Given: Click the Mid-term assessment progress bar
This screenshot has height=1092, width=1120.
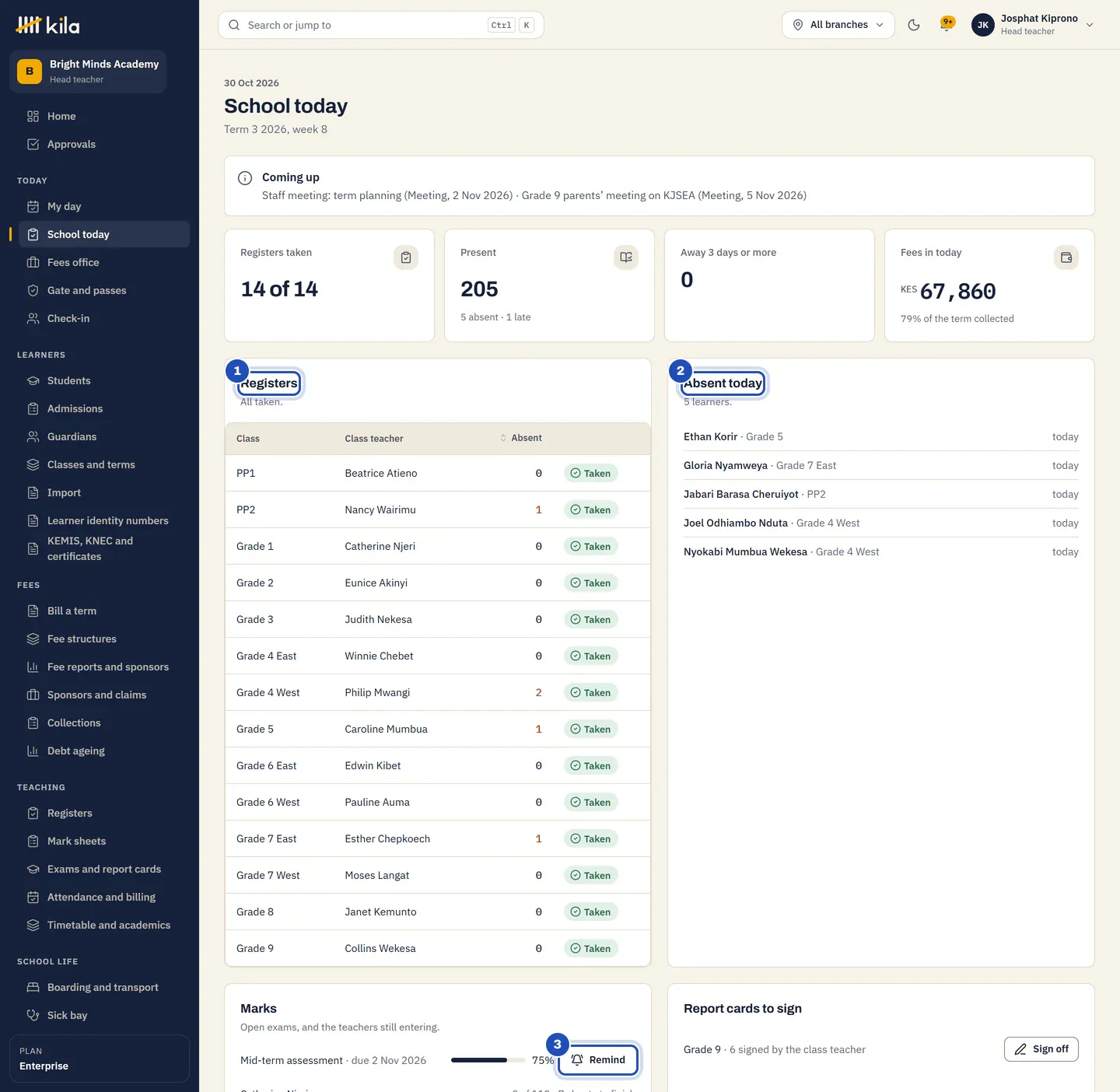Looking at the screenshot, I should (x=487, y=1060).
